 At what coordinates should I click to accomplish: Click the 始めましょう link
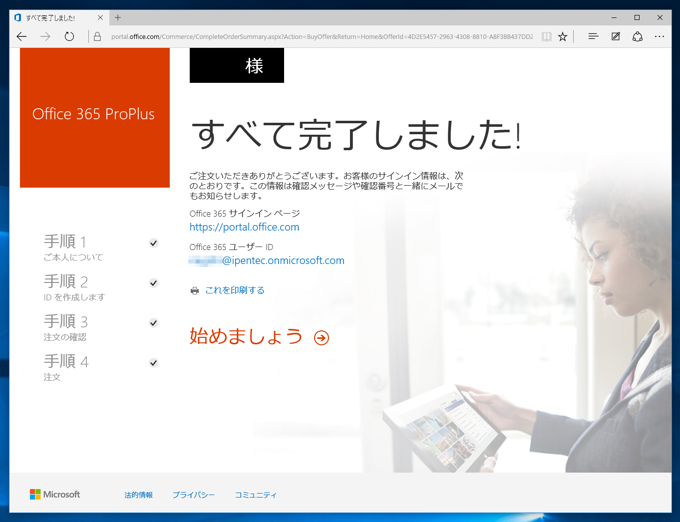click(x=246, y=336)
